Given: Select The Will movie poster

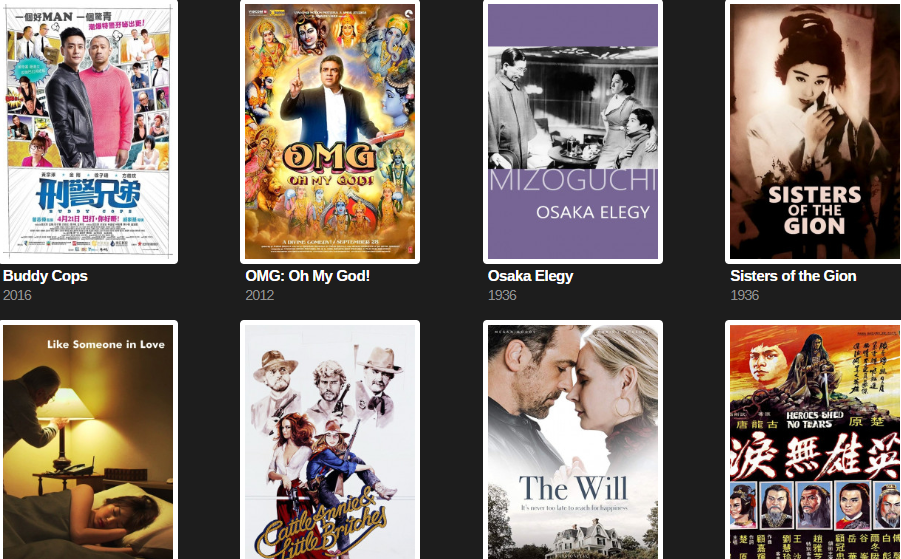Looking at the screenshot, I should click(x=573, y=440).
